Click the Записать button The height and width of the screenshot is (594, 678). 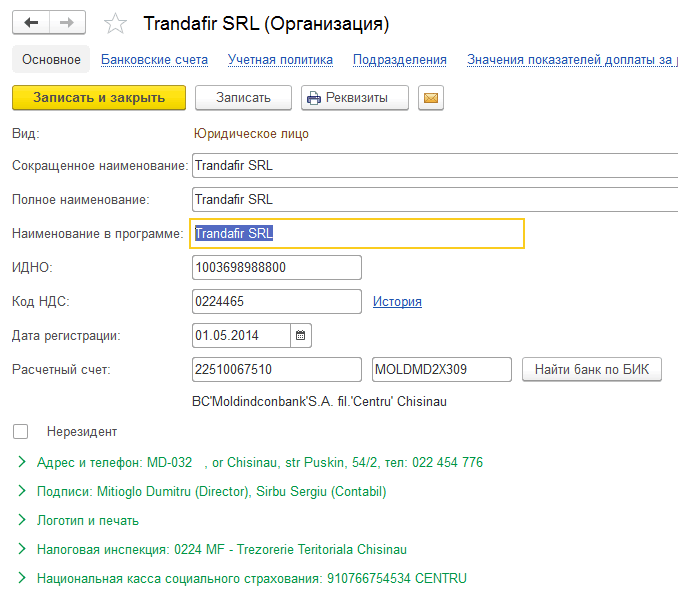[x=243, y=98]
